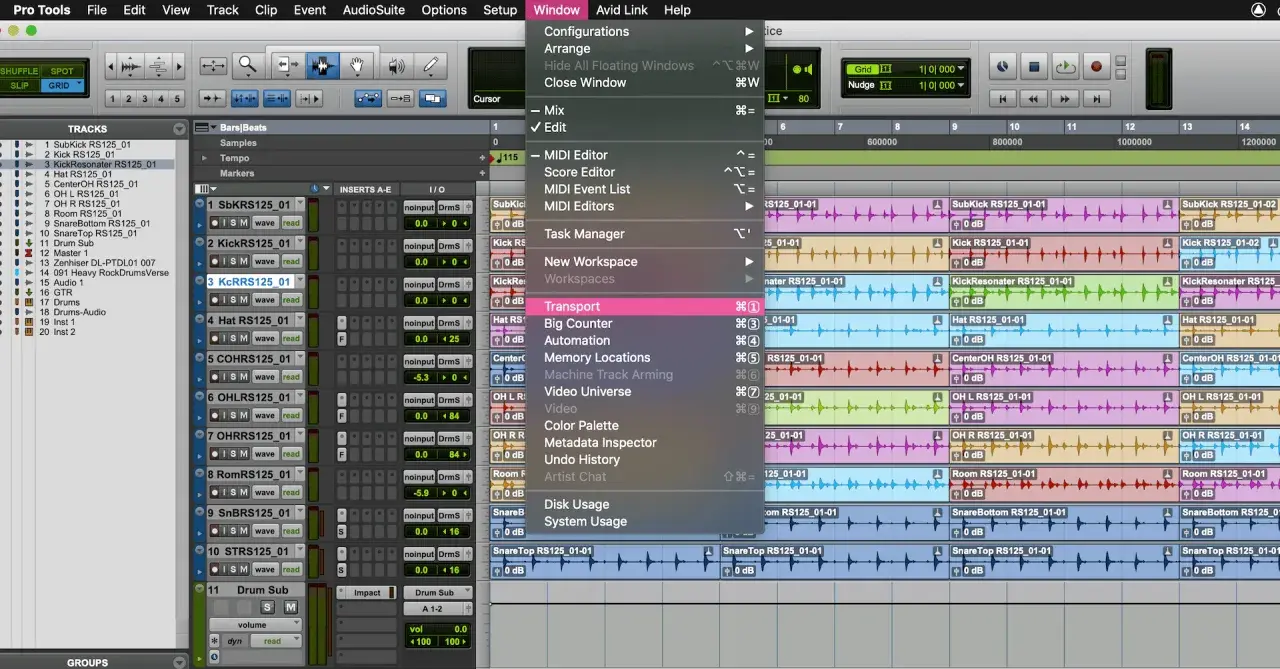
Task: Toggle Automation Follows Edit button
Action: [x=368, y=98]
